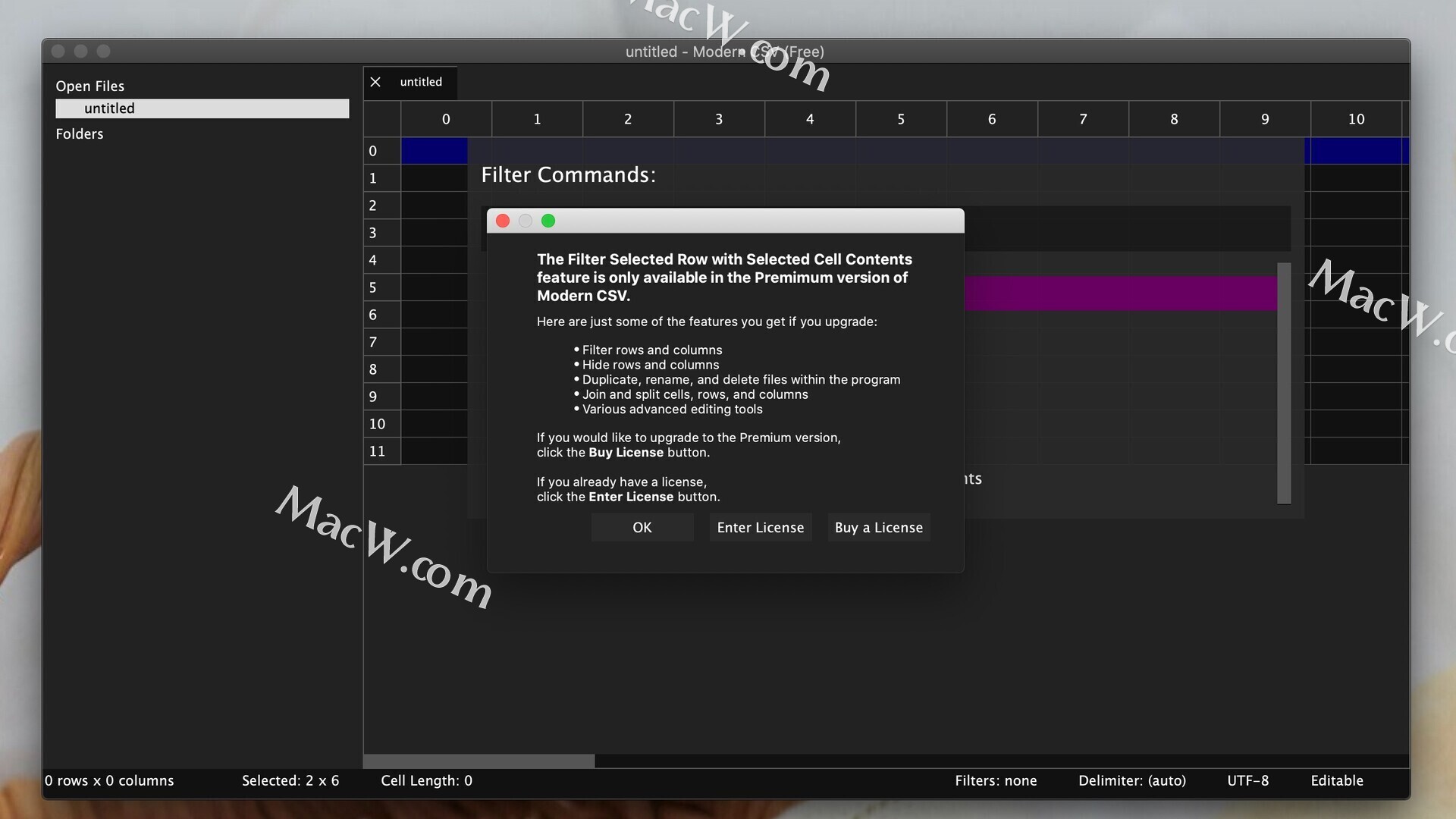The width and height of the screenshot is (1456, 819).
Task: Select column header 6
Action: 992,119
